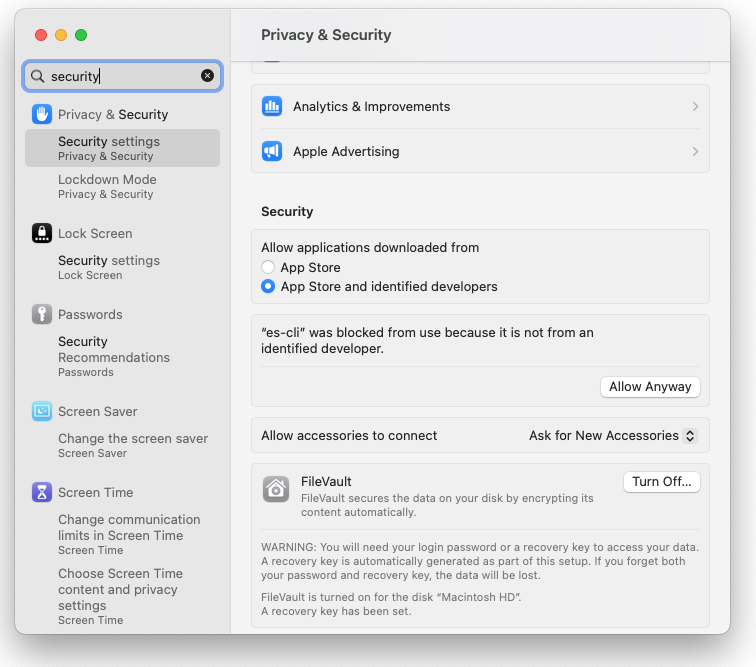The image size is (756, 667).
Task: Click the Privacy & Security hand icon
Action: pos(42,114)
